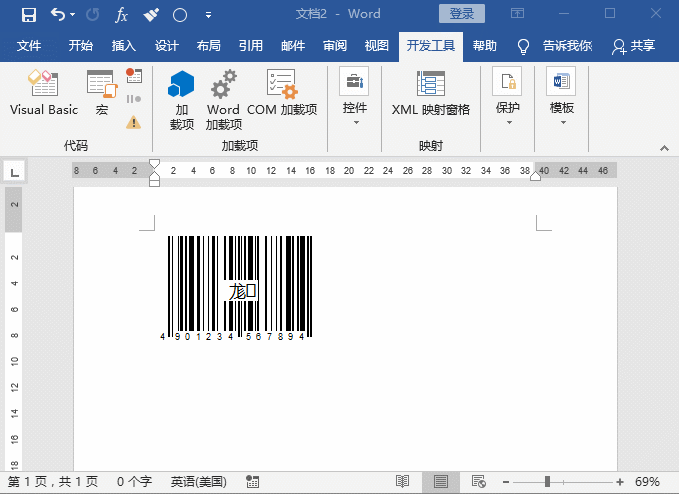Click the 英语(美国) language indicator
679x494 pixels.
coord(198,481)
